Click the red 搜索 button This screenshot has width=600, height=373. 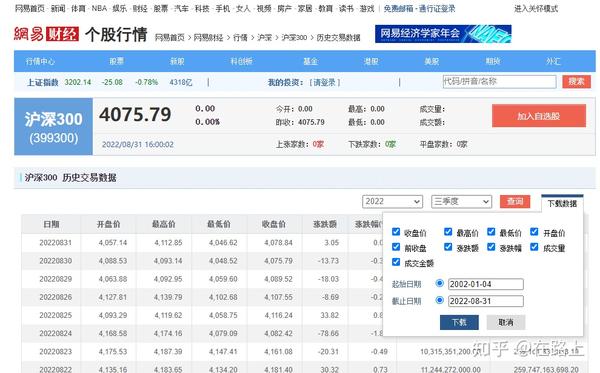(x=576, y=81)
